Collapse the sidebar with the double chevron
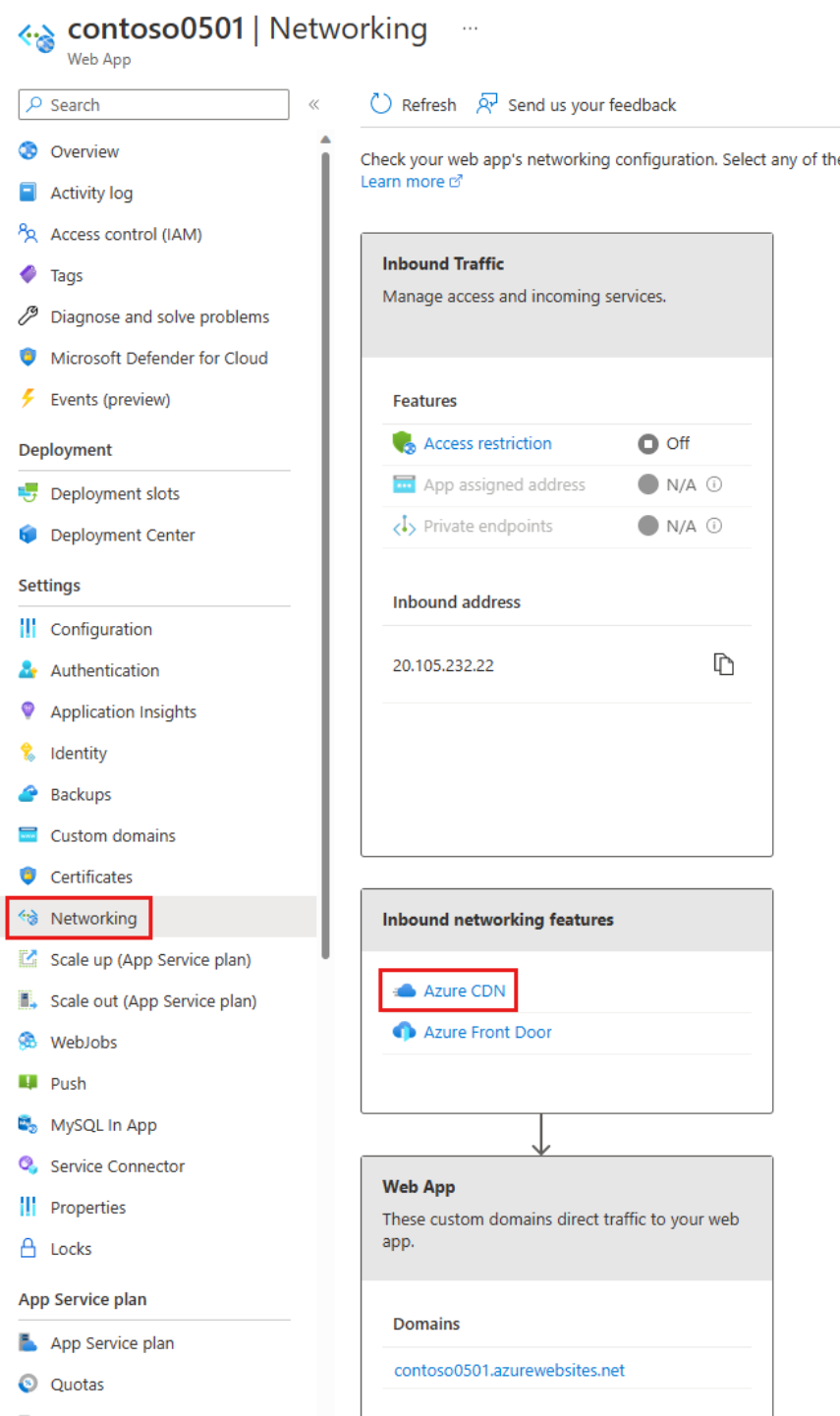Screen dimensions: 840x1416 point(314,105)
